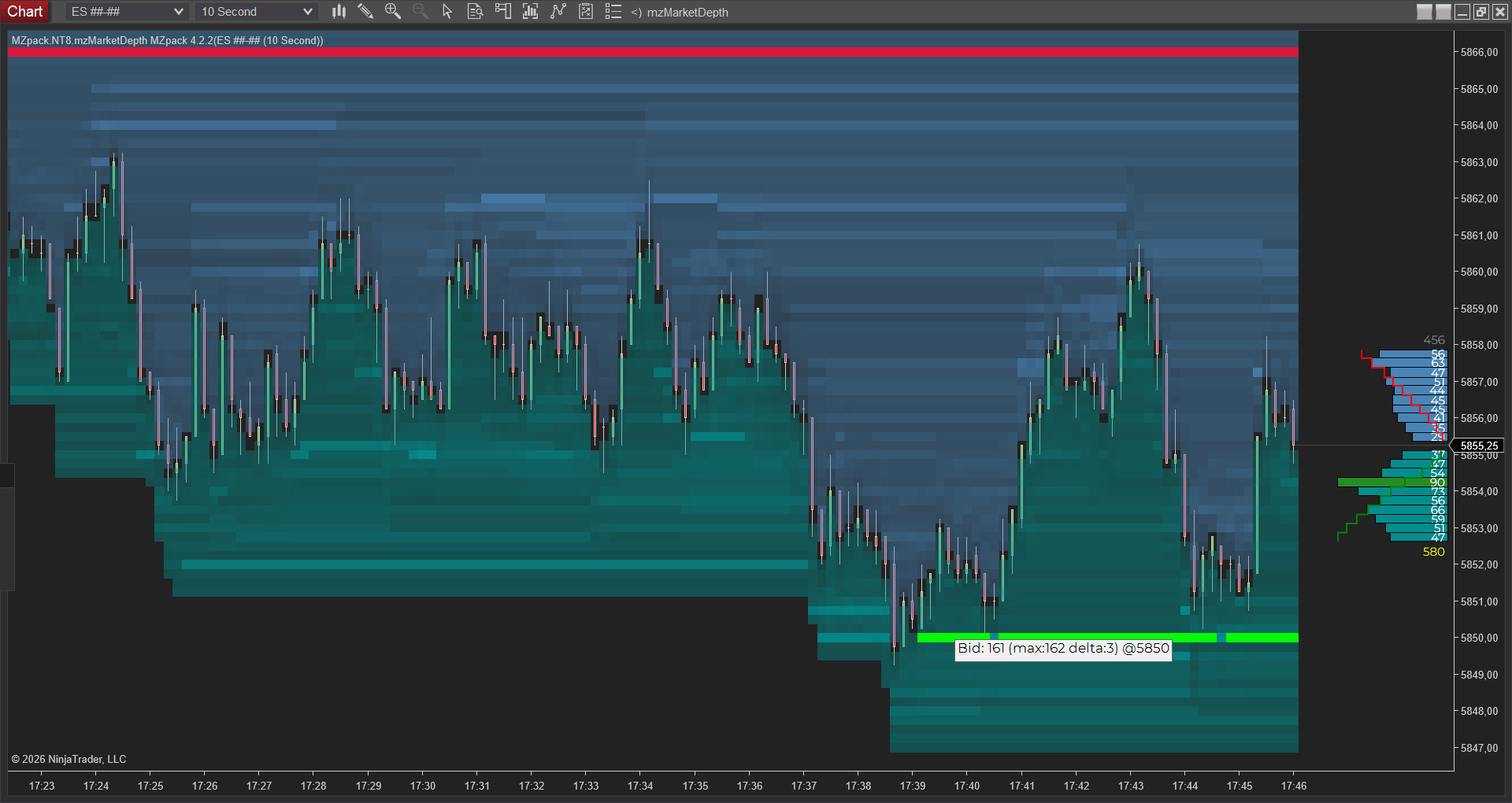1512x803 pixels.
Task: Click the 5858,00 price axis label
Action: (x=1479, y=345)
